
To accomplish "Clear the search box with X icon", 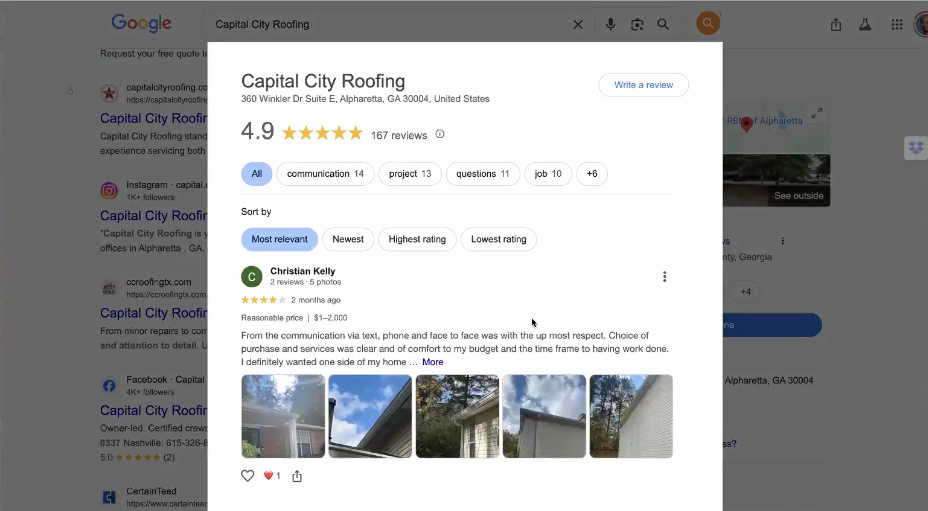I will (x=578, y=24).
